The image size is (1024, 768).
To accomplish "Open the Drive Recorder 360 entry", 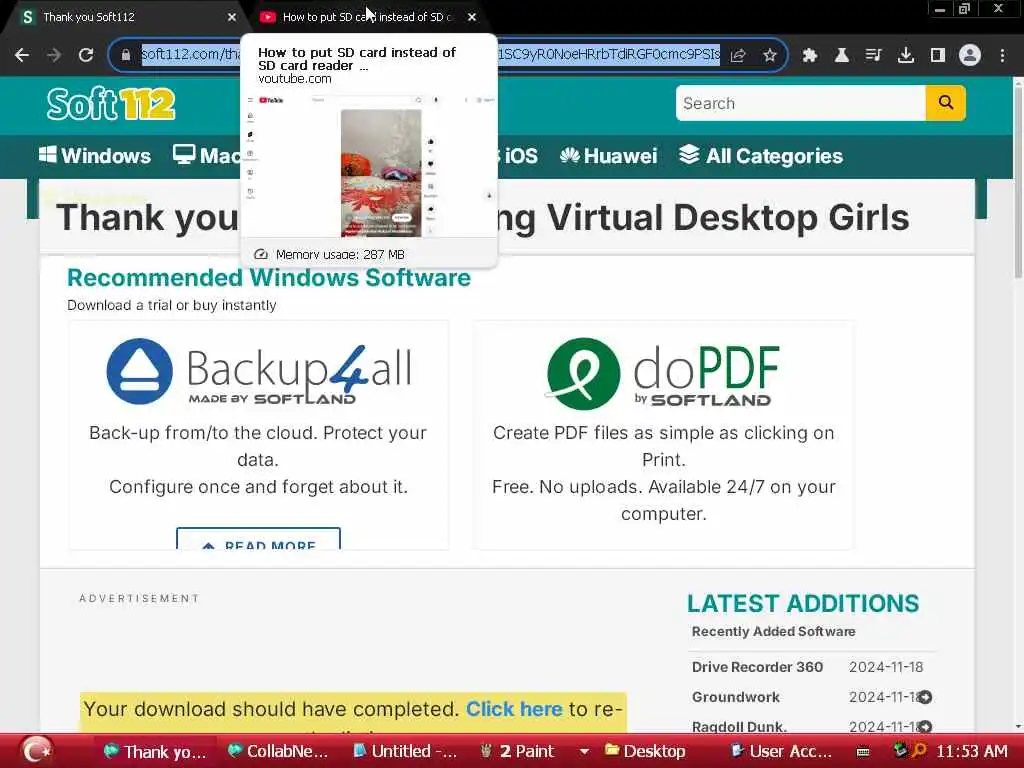I will [x=757, y=667].
